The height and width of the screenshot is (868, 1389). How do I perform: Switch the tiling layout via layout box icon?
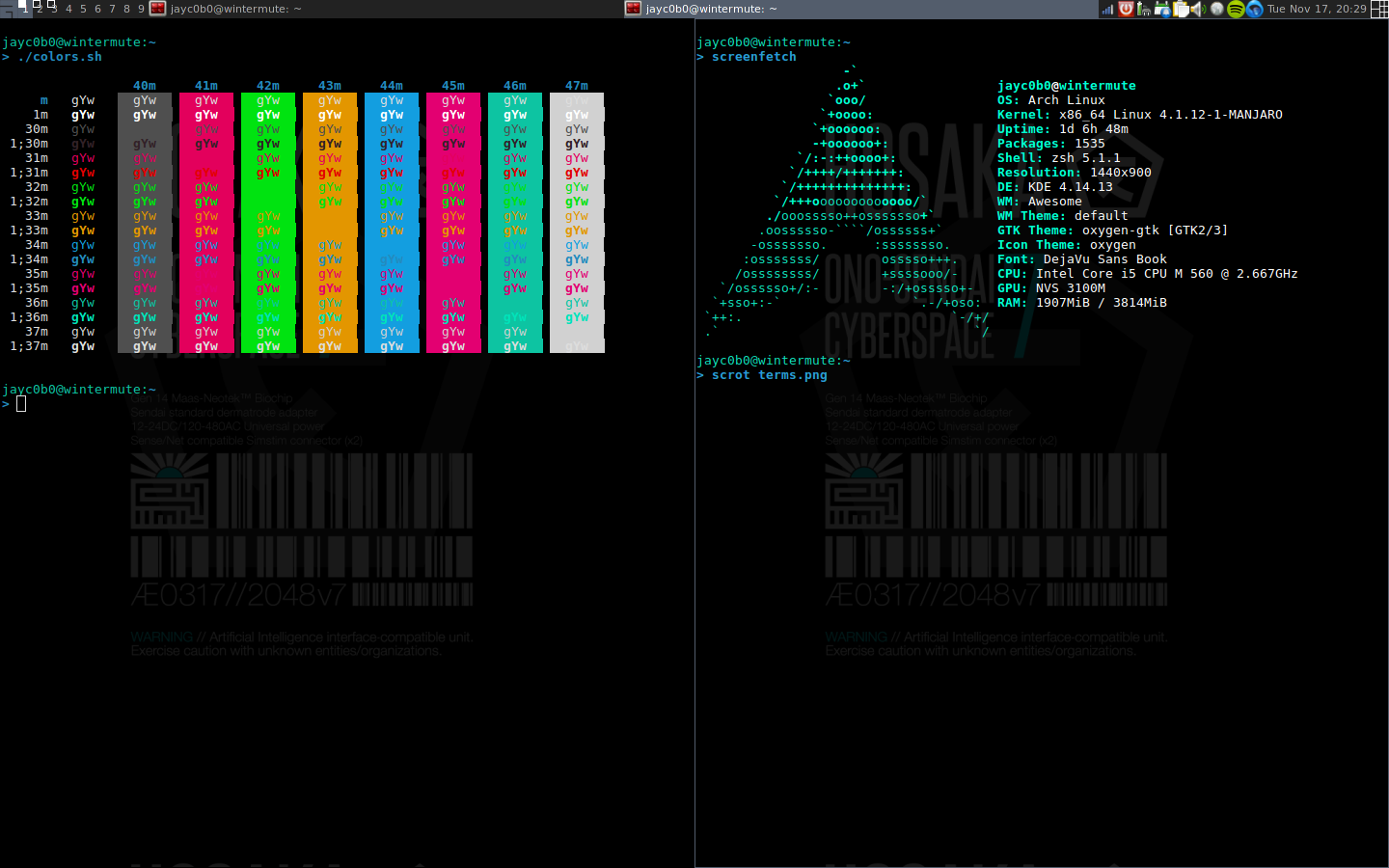point(1379,10)
